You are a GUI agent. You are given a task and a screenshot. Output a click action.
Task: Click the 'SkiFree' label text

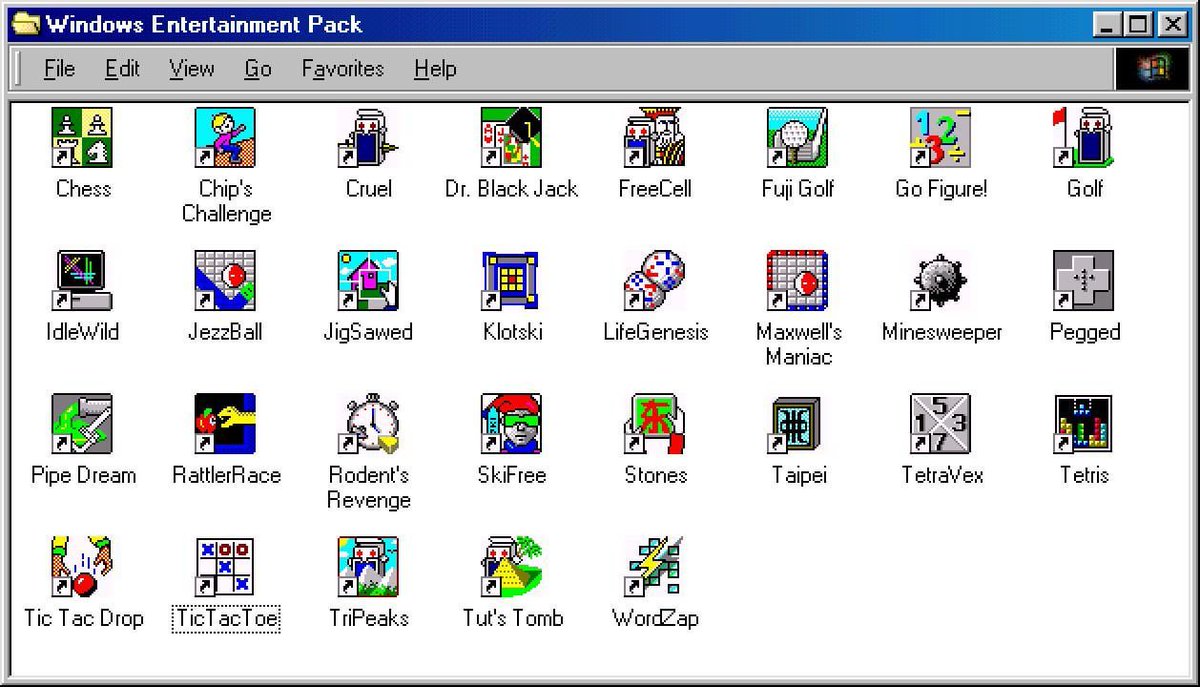tap(512, 475)
